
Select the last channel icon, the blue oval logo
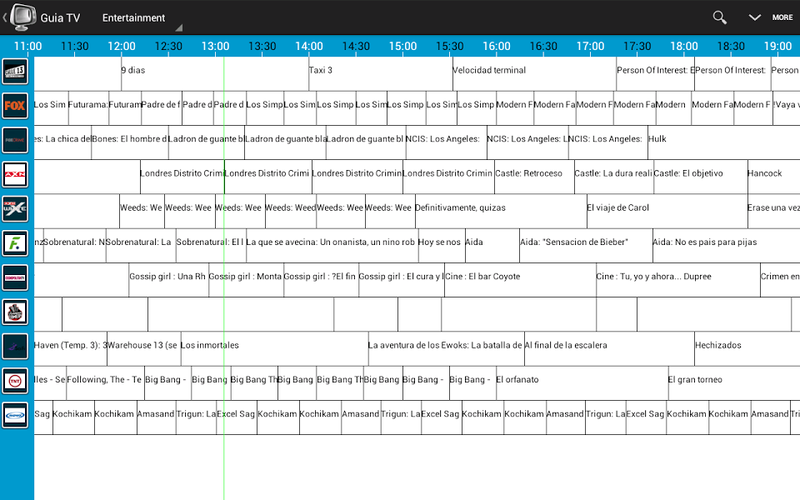pos(15,415)
